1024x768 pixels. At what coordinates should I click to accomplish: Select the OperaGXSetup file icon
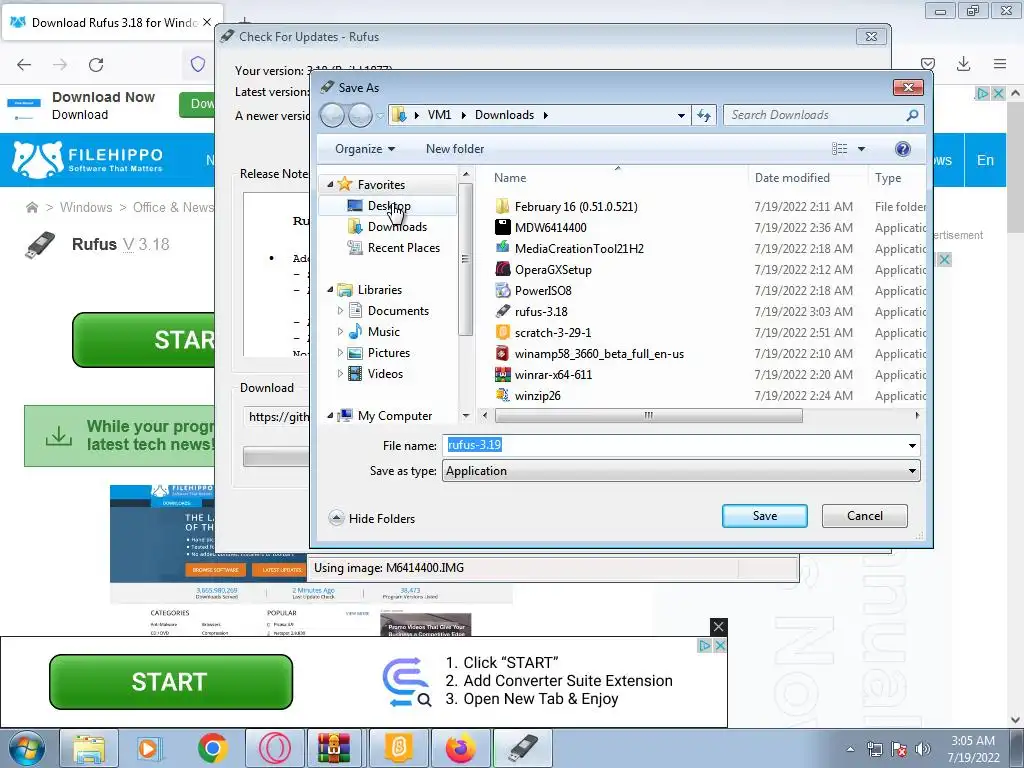click(x=502, y=269)
